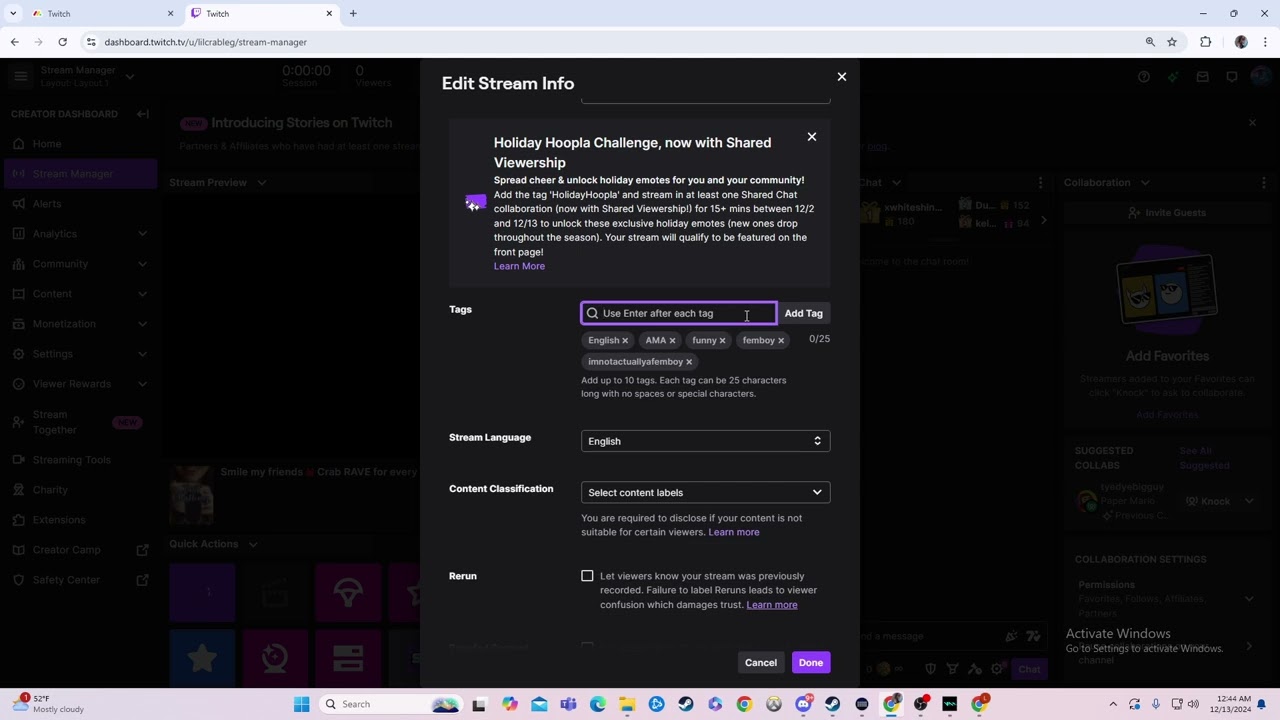Check the Rerun checkbox
Viewport: 1280px width, 720px height.
coord(587,576)
